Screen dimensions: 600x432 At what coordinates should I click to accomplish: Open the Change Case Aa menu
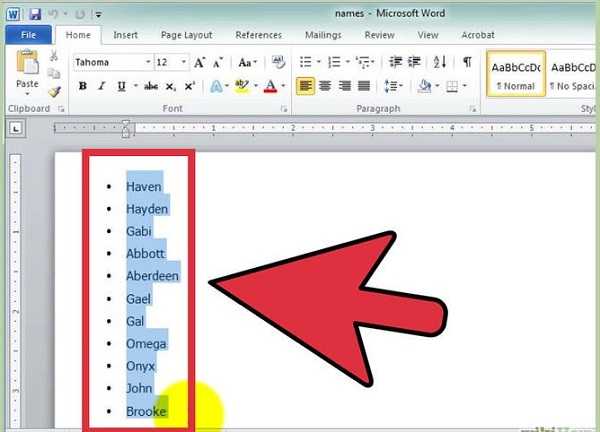pos(248,62)
